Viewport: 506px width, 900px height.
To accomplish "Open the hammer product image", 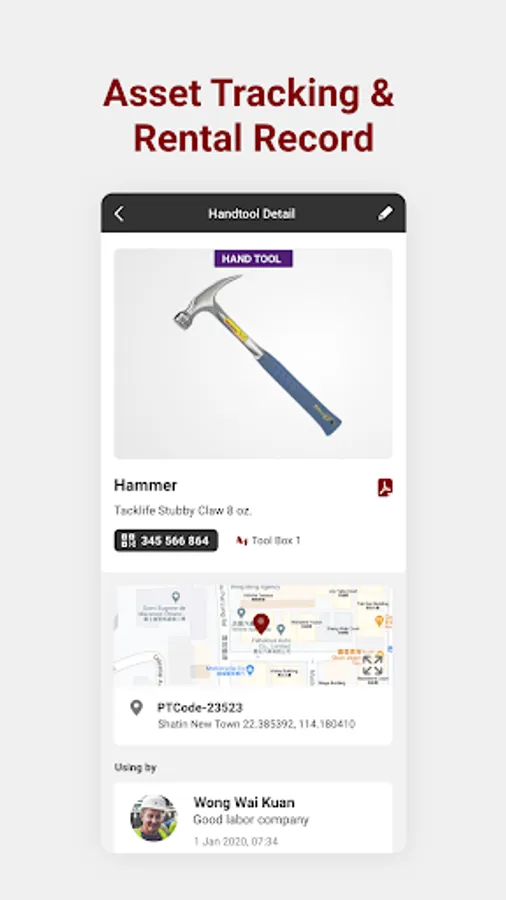I will (x=253, y=354).
